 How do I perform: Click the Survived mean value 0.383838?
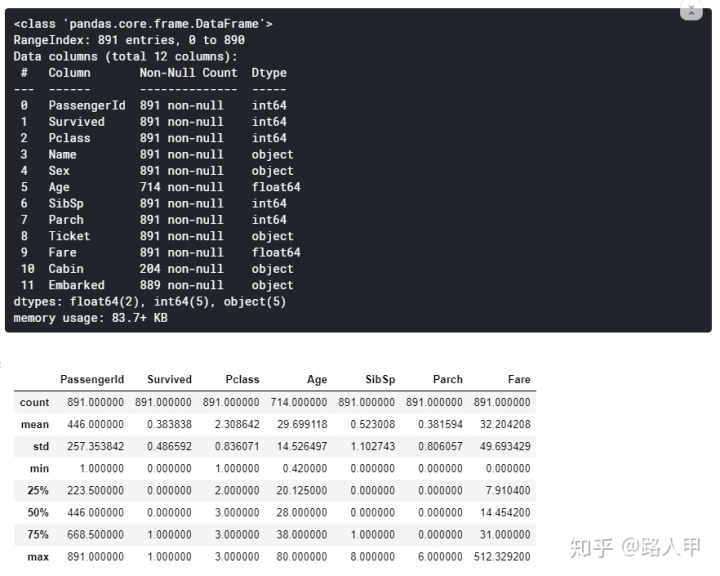click(169, 424)
